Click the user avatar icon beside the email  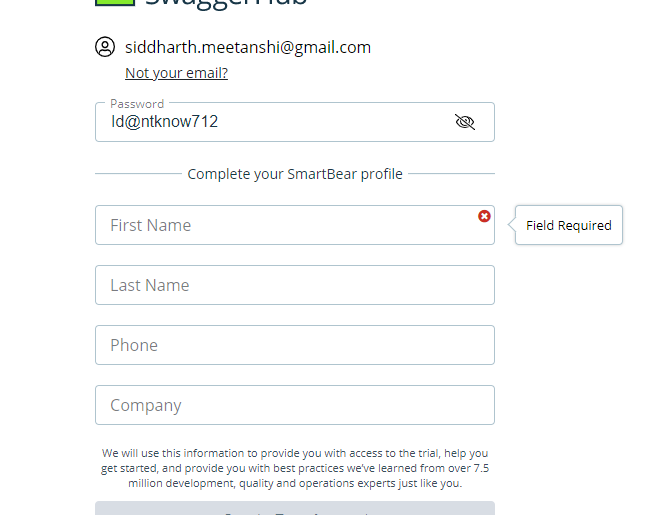click(x=105, y=47)
